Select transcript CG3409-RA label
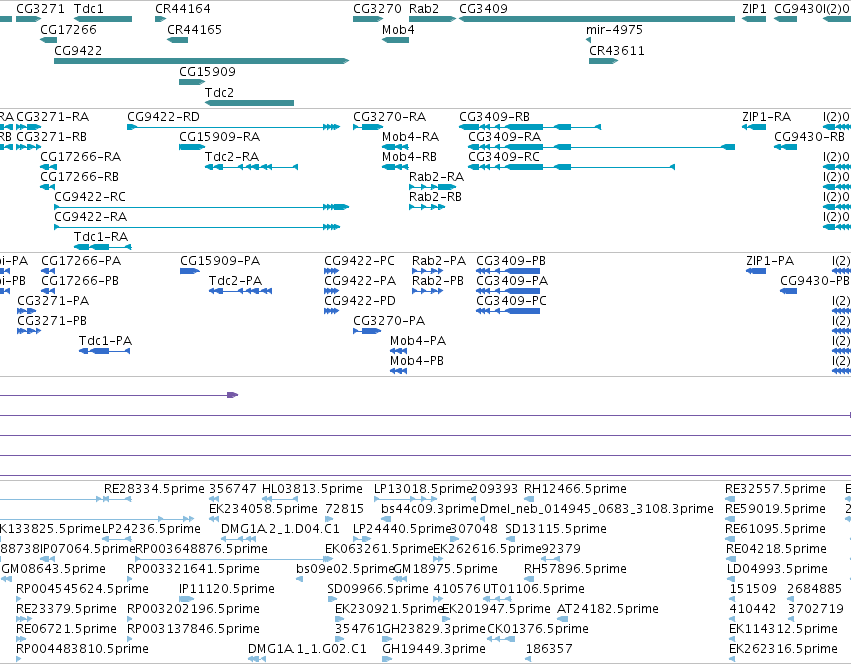851x664 pixels. (x=505, y=136)
